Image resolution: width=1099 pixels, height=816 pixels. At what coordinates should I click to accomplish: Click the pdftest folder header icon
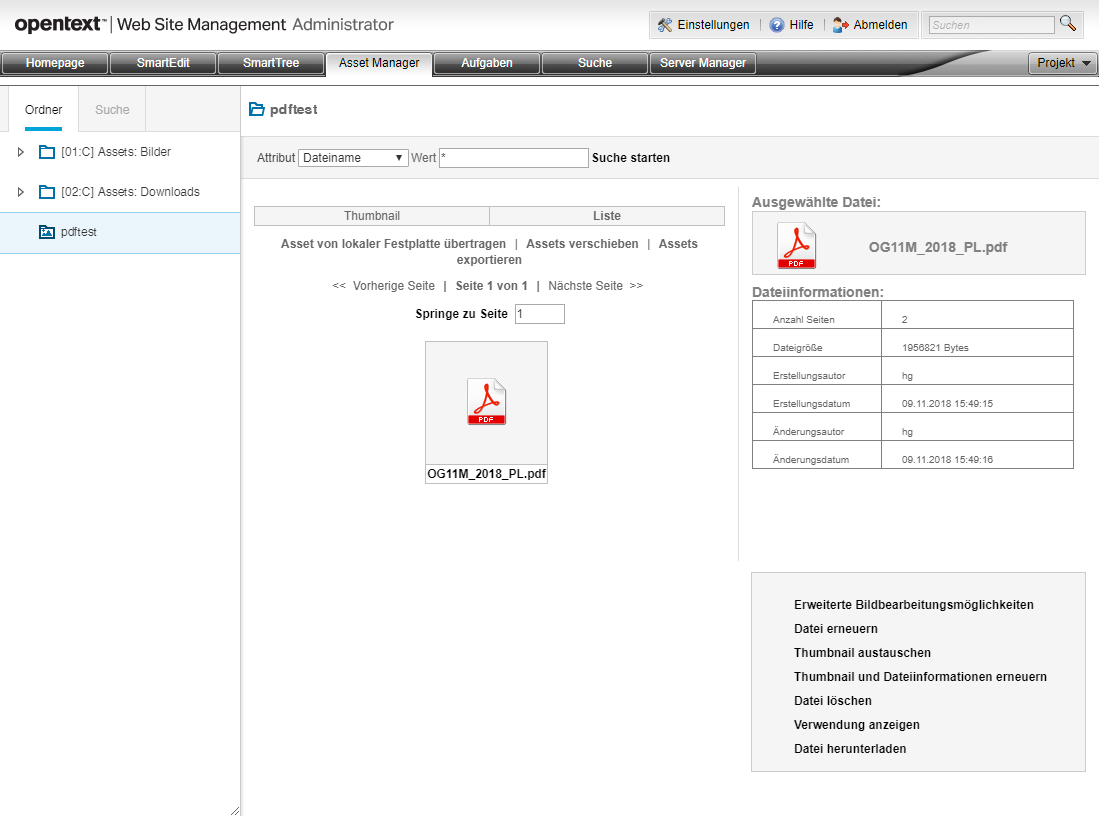(257, 109)
